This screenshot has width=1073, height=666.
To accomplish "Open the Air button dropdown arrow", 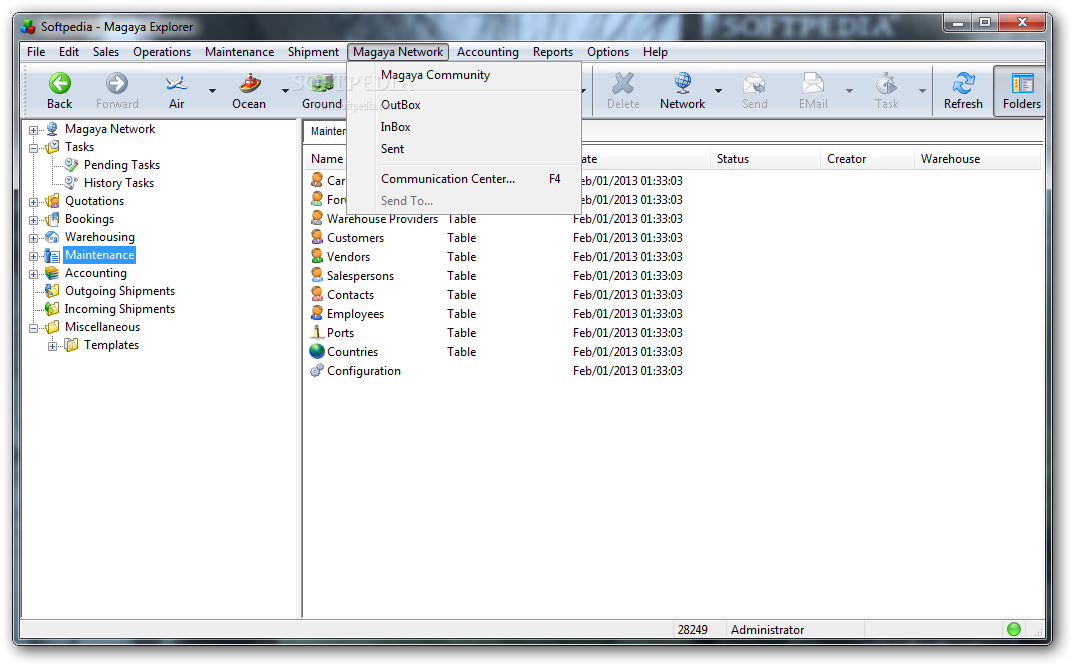I will coord(212,91).
